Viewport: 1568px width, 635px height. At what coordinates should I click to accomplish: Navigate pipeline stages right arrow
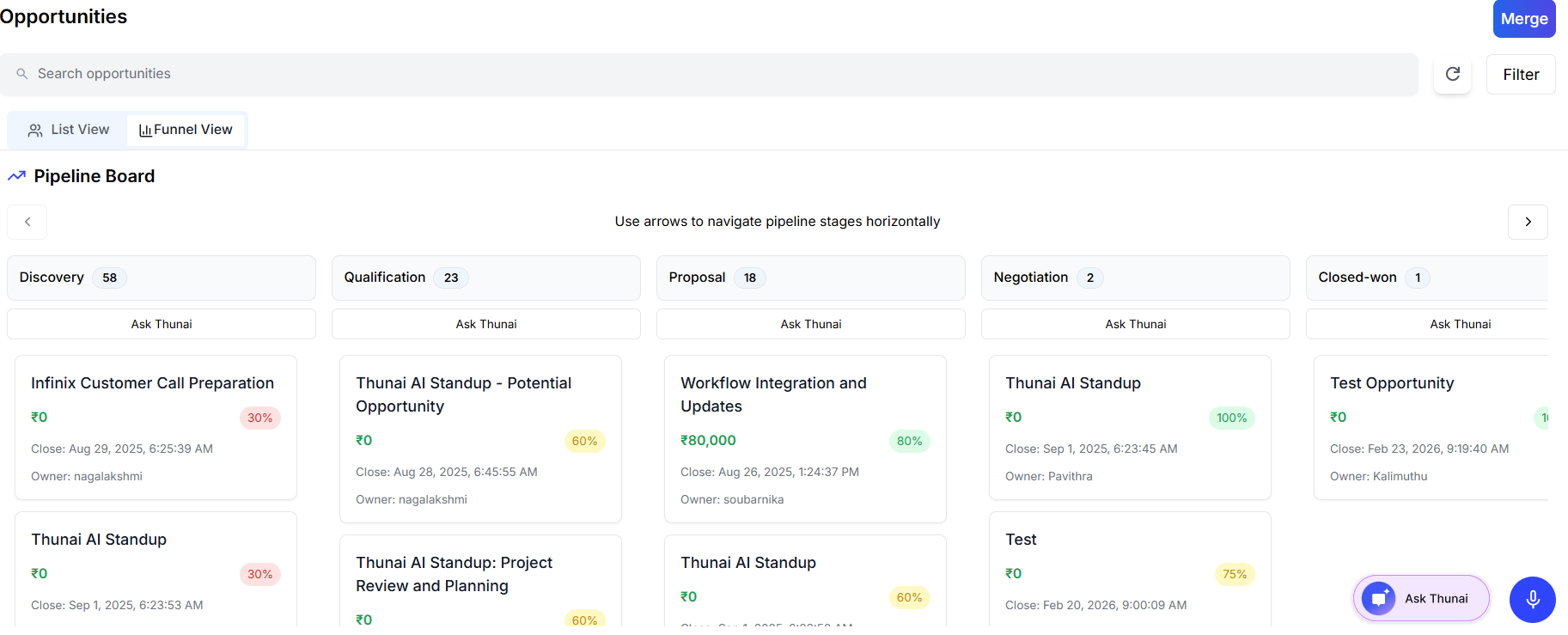coord(1528,222)
